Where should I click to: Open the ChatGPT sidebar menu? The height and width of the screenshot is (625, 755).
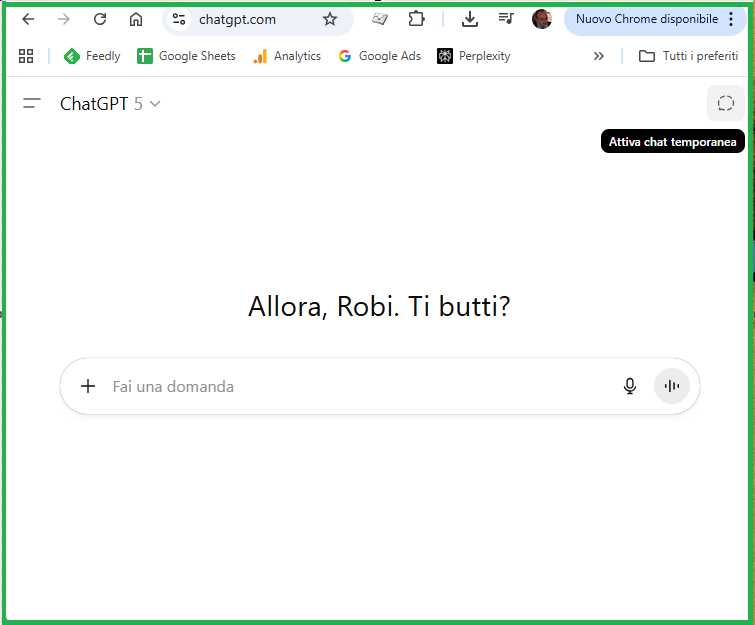[x=32, y=103]
